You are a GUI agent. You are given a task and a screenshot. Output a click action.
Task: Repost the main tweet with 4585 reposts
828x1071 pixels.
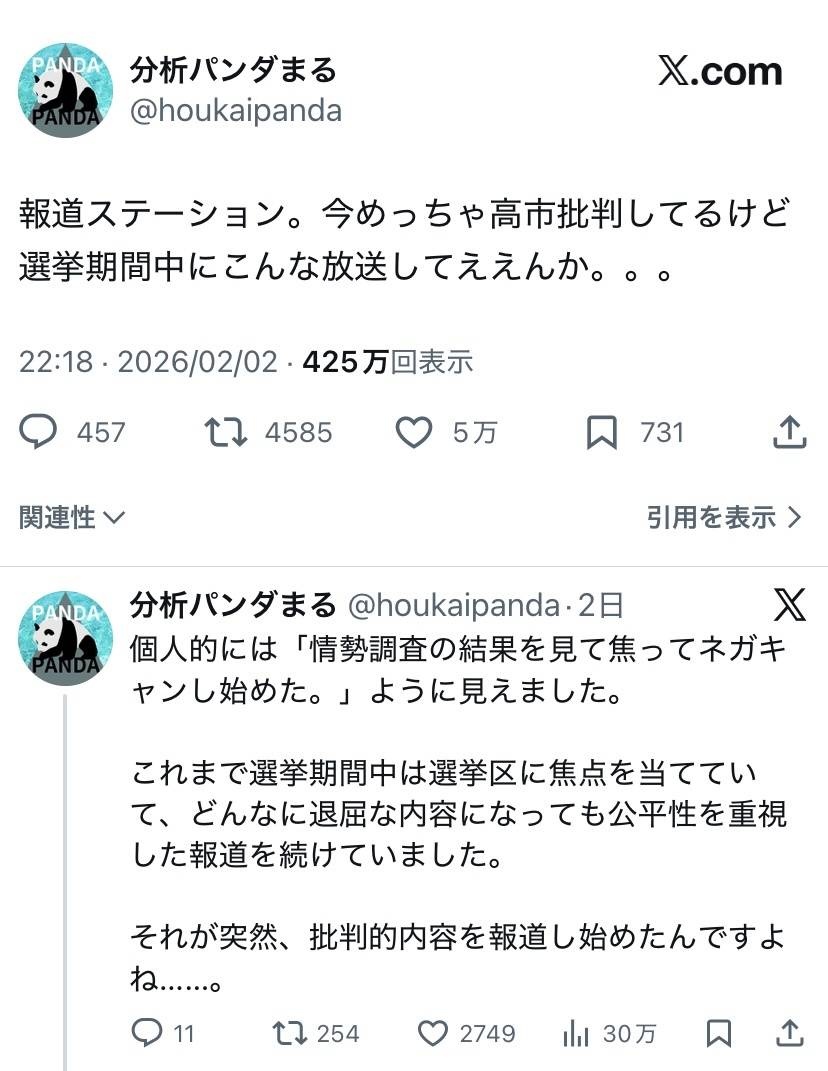click(x=226, y=432)
